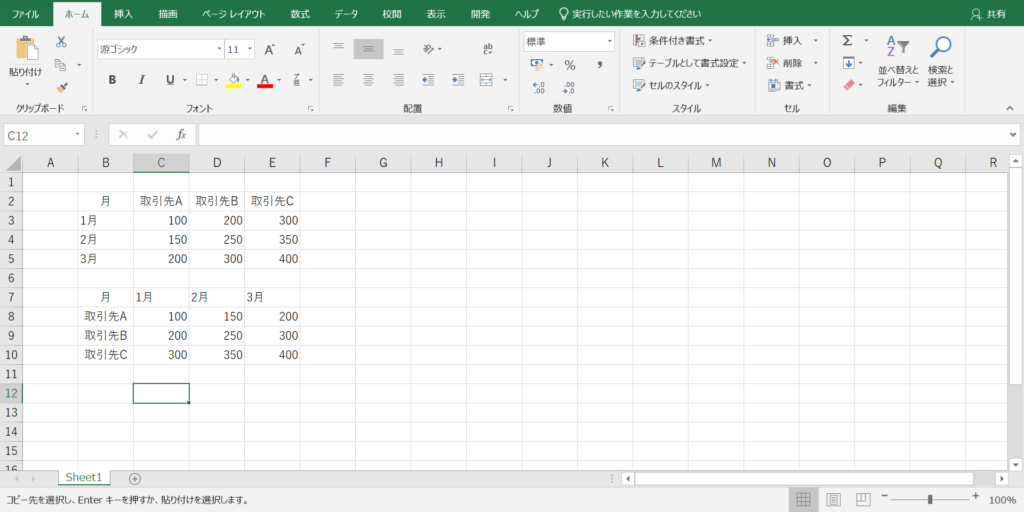This screenshot has height=512, width=1024.
Task: Switch to Page Layout view in status bar
Action: [833, 499]
